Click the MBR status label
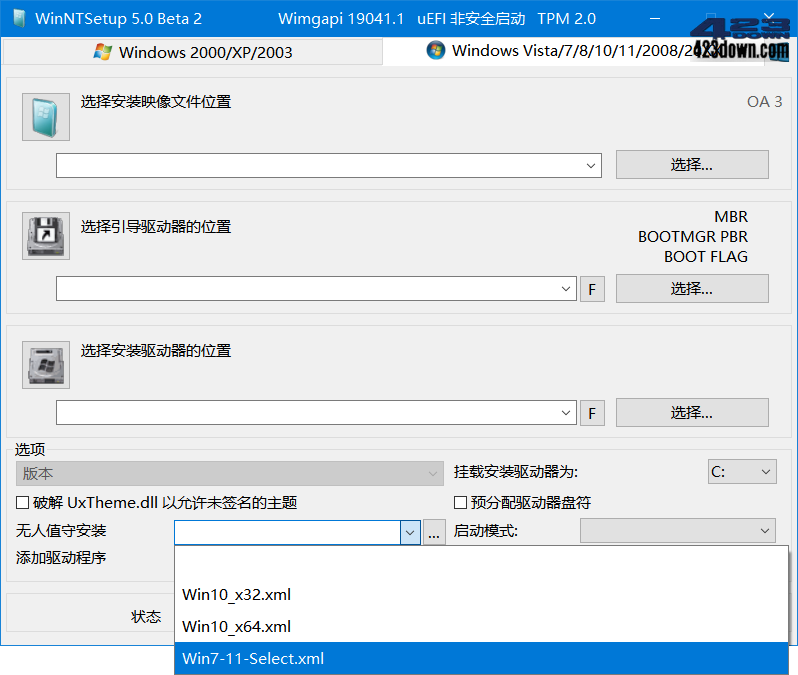Viewport: 798px width, 675px height. pos(731,217)
